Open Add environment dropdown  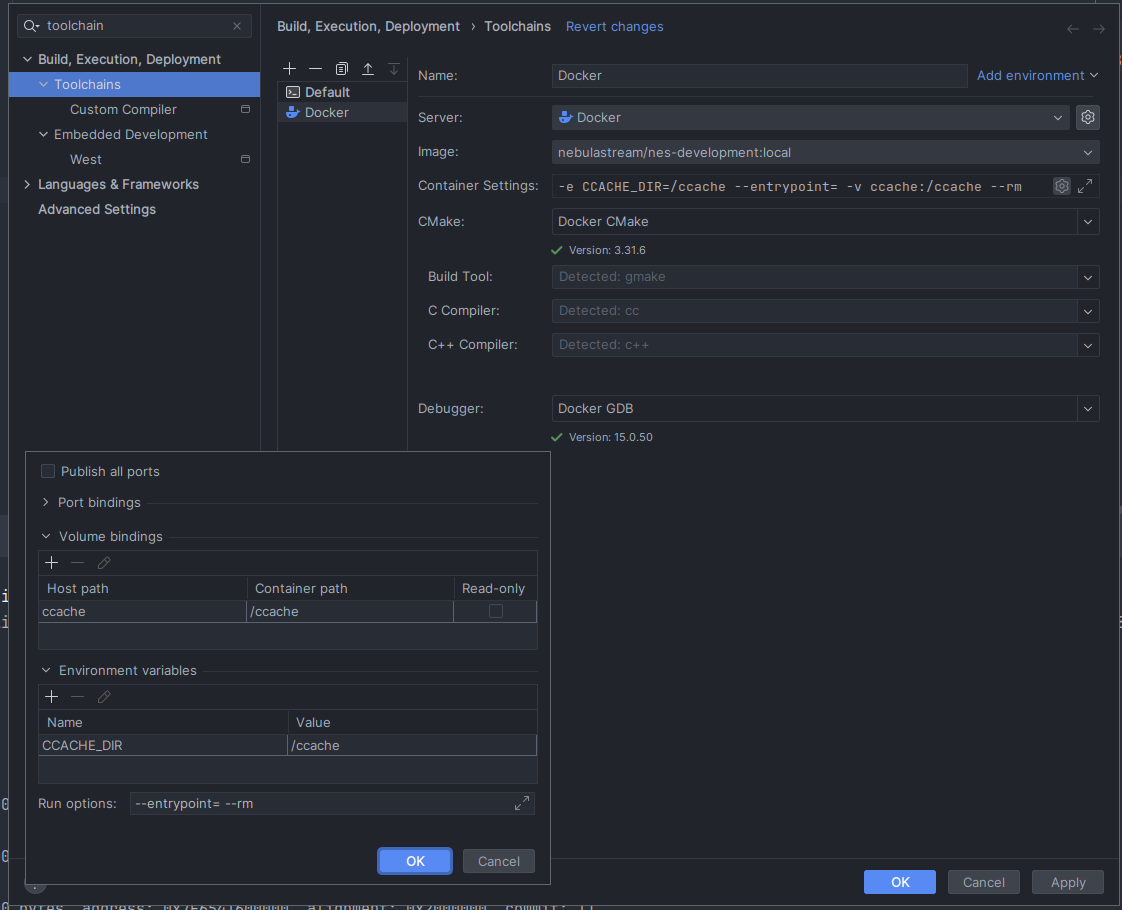coord(1037,75)
